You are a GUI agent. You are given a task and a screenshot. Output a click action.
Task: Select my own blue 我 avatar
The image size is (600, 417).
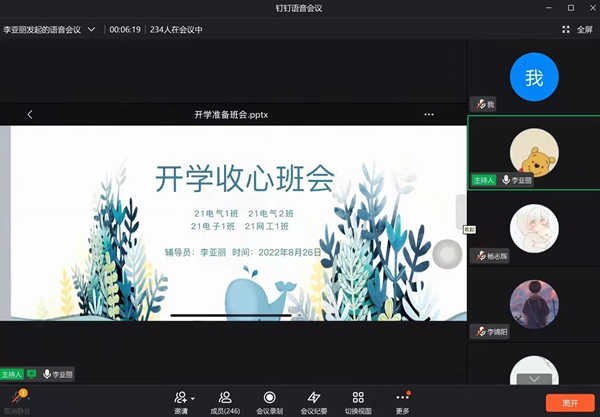tap(534, 77)
